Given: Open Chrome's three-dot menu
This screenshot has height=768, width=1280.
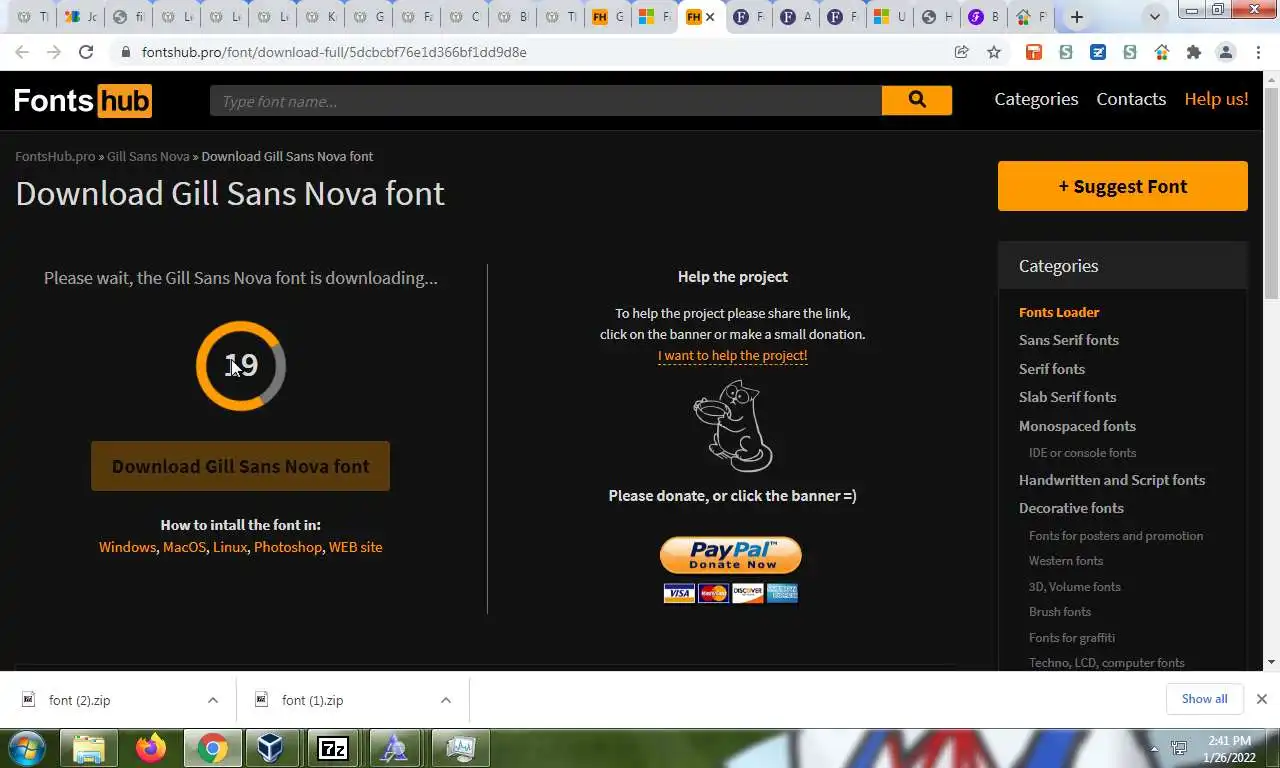Looking at the screenshot, I should tap(1258, 52).
